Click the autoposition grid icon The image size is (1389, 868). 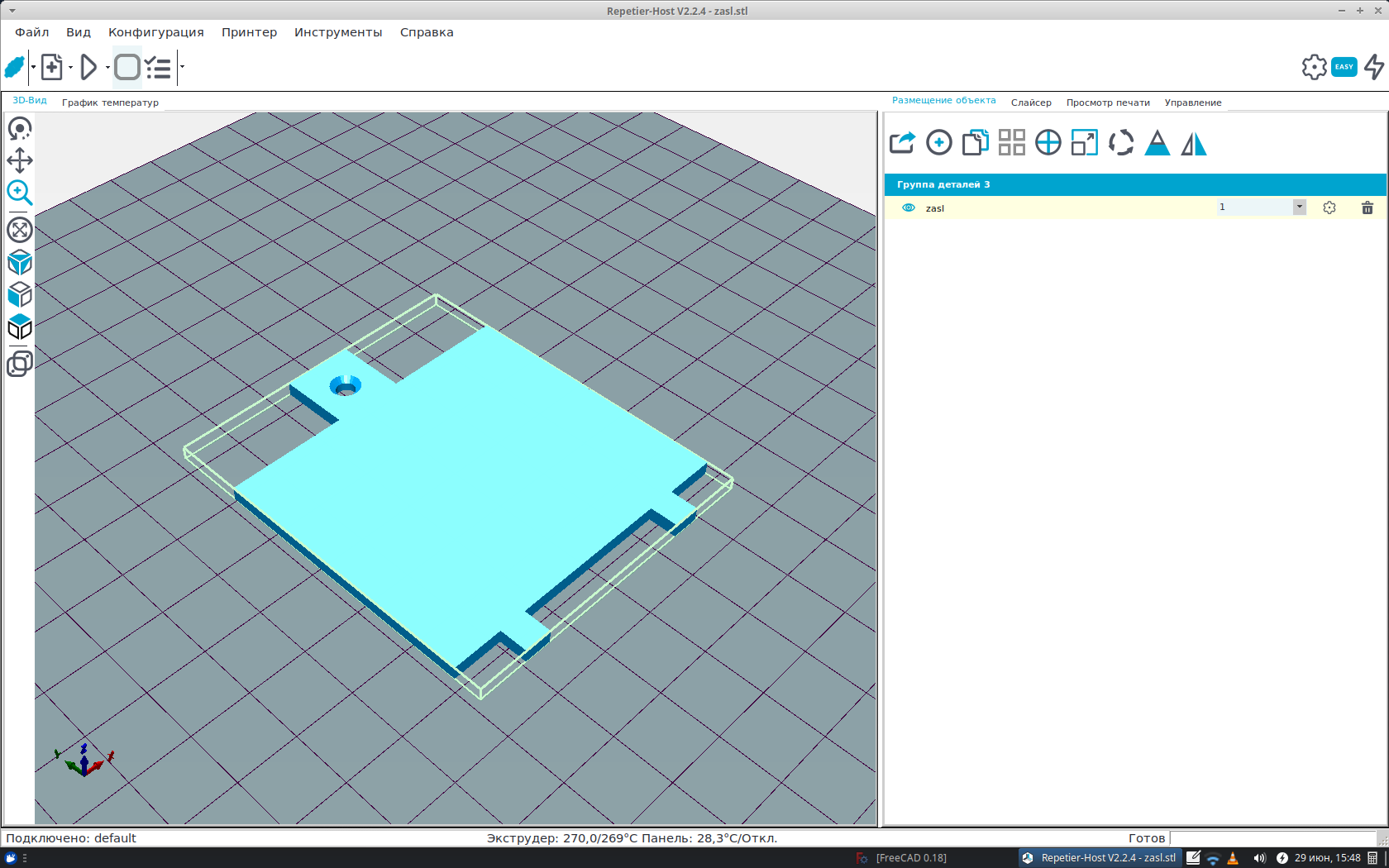coord(1012,143)
